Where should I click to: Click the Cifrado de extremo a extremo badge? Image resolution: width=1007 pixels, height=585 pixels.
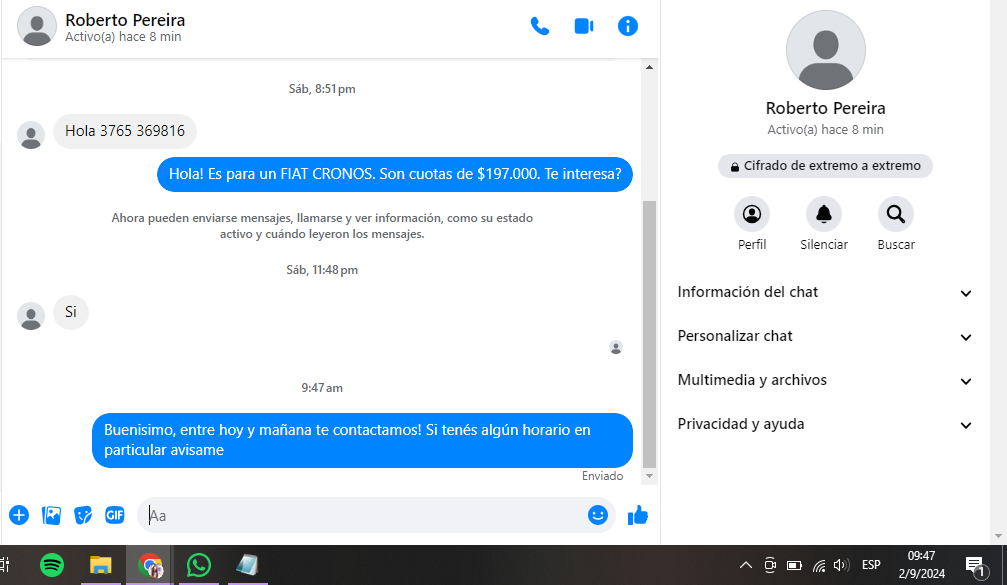(825, 166)
